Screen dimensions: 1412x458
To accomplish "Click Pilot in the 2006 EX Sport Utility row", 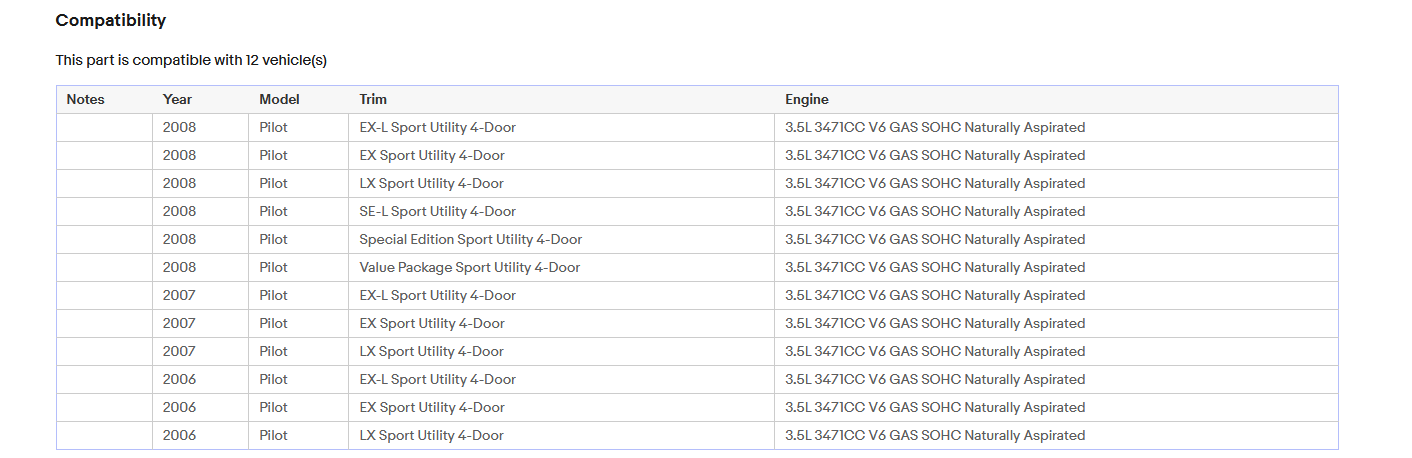I will pyautogui.click(x=273, y=407).
